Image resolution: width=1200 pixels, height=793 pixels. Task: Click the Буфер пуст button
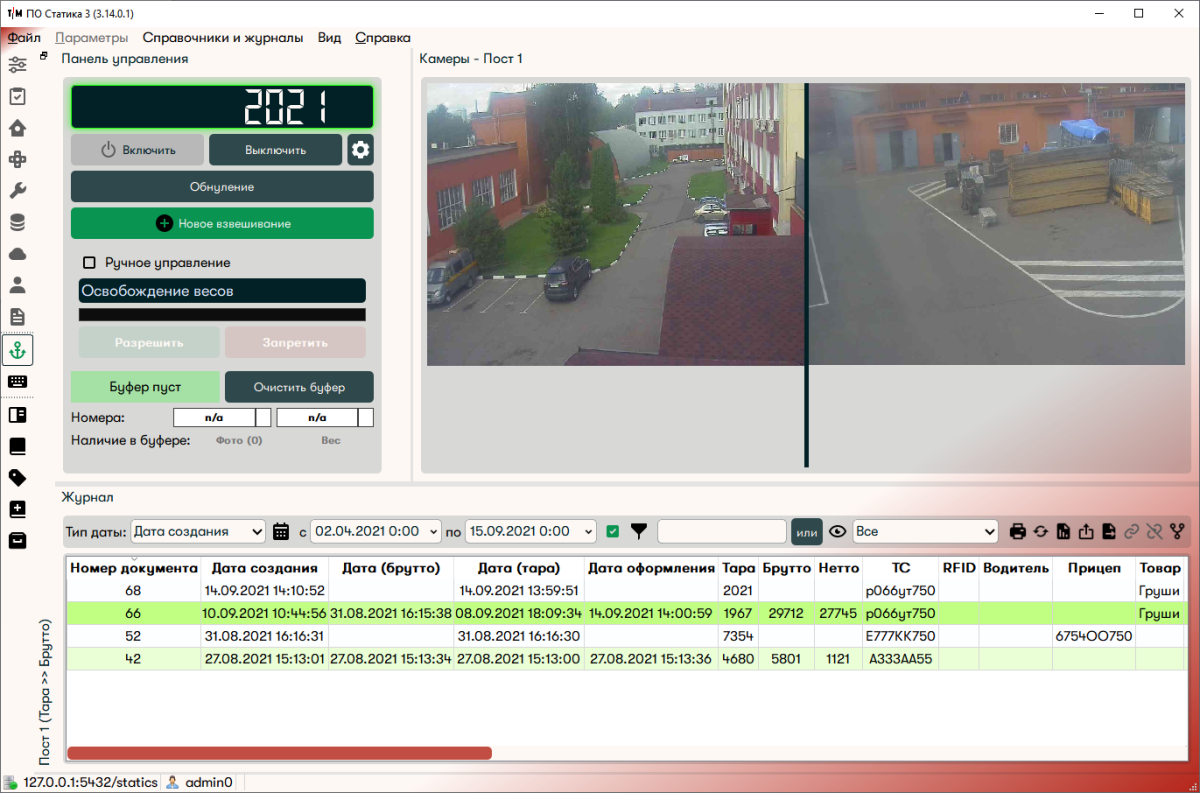point(145,387)
